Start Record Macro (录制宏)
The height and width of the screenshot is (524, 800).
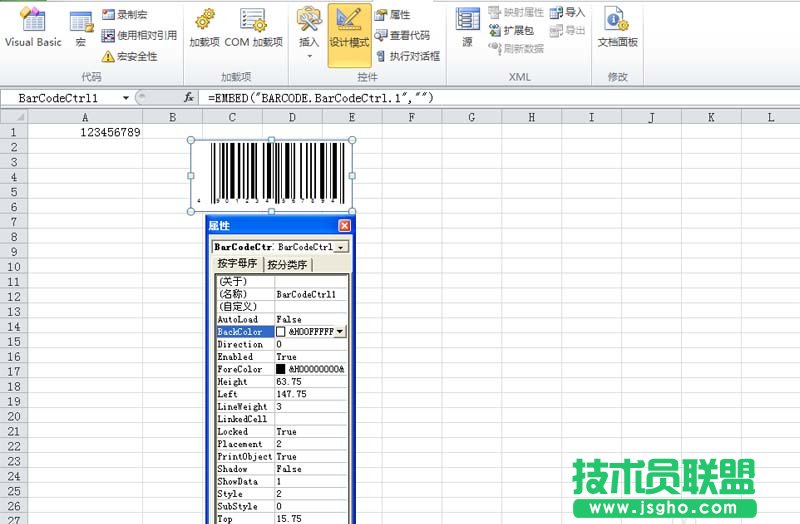(x=124, y=15)
